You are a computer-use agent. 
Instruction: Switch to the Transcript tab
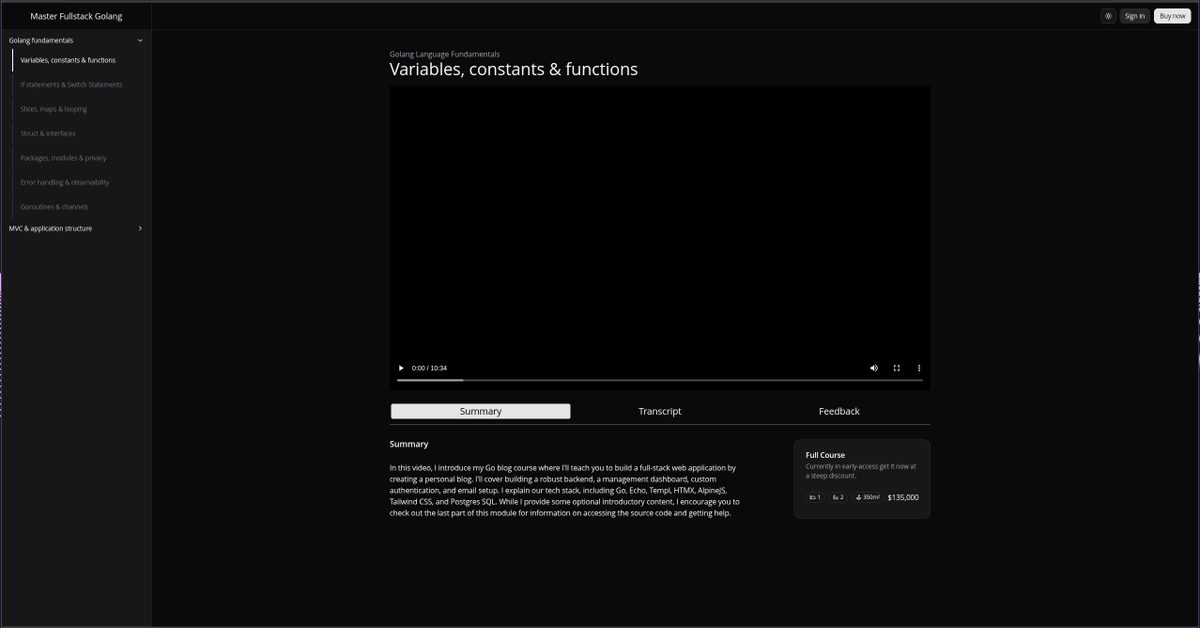tap(660, 411)
